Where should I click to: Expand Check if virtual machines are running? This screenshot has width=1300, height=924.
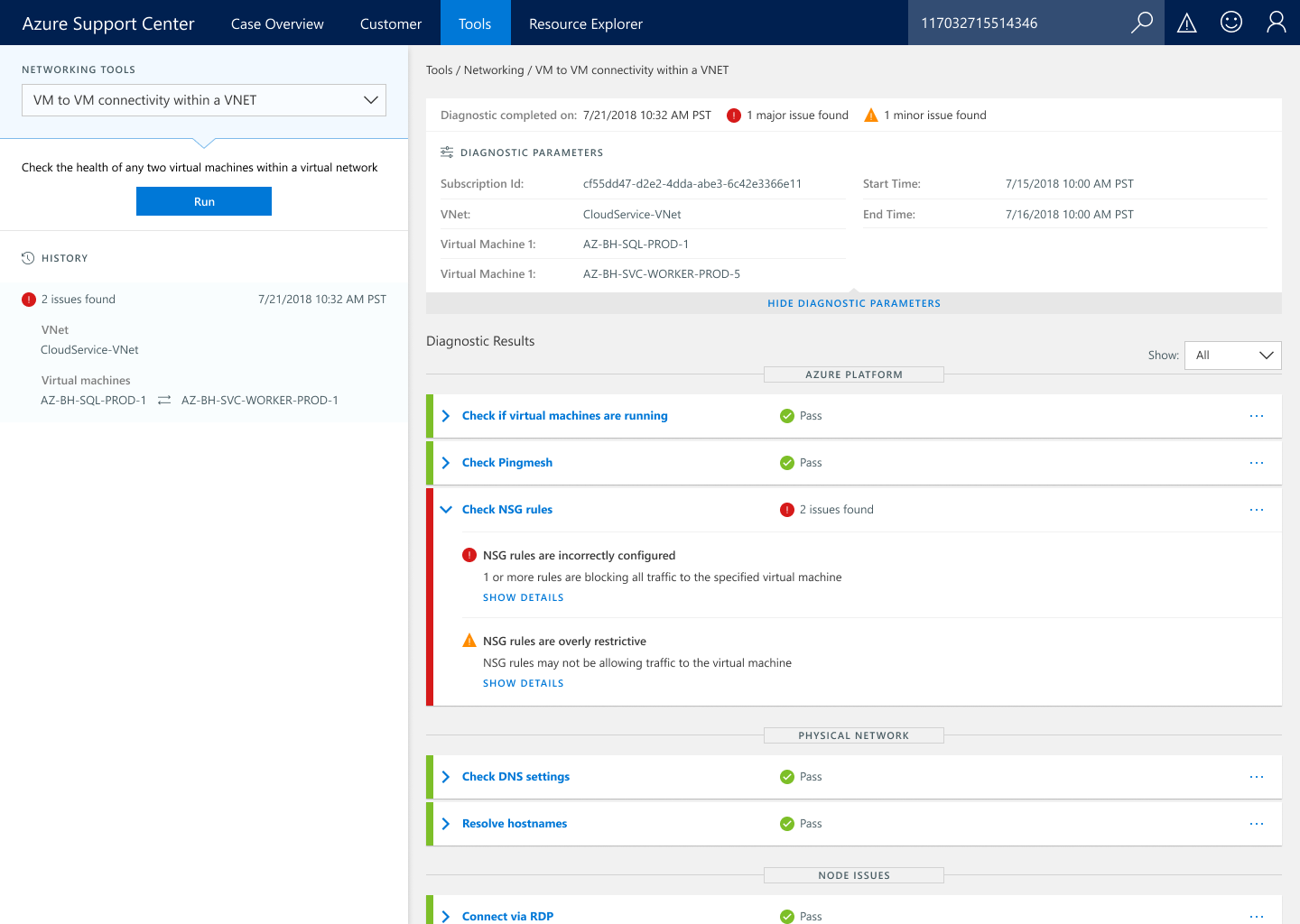(446, 416)
